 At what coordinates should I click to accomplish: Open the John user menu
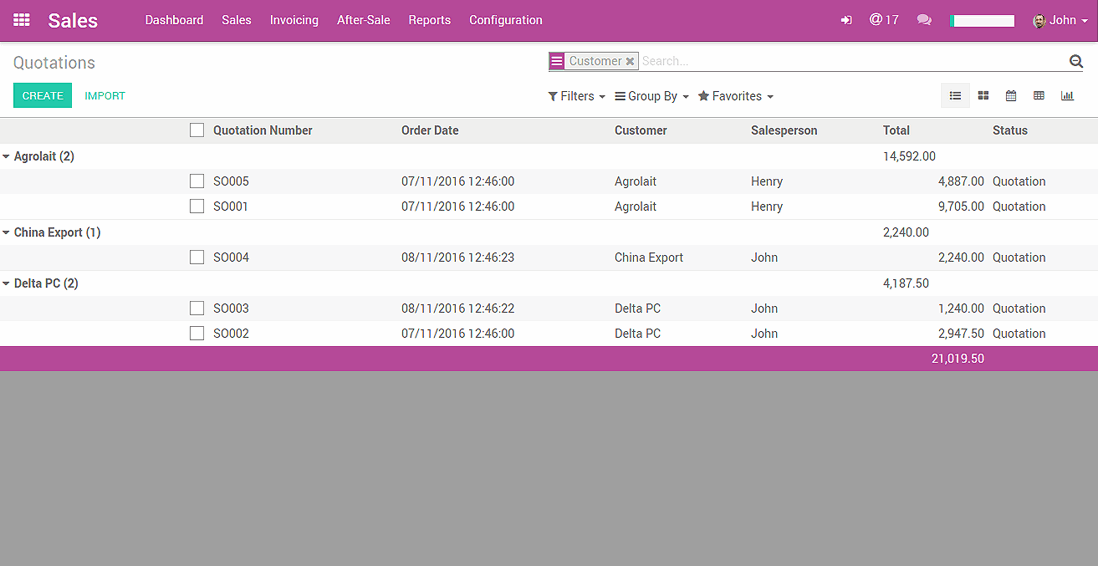click(x=1060, y=20)
